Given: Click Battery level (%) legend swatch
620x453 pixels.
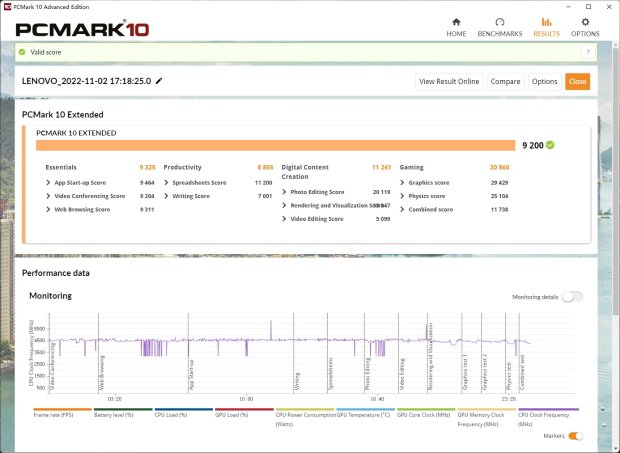Looking at the screenshot, I should pyautogui.click(x=123, y=410).
